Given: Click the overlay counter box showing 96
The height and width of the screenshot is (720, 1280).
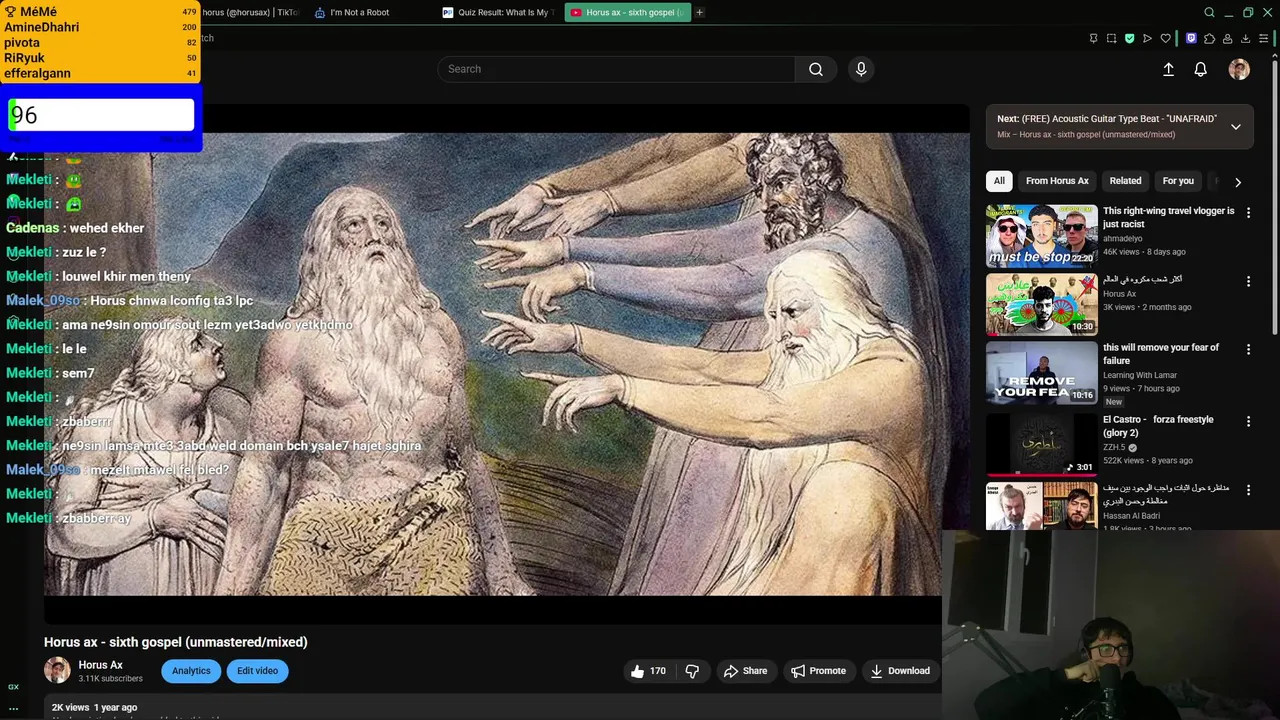Looking at the screenshot, I should pos(101,115).
